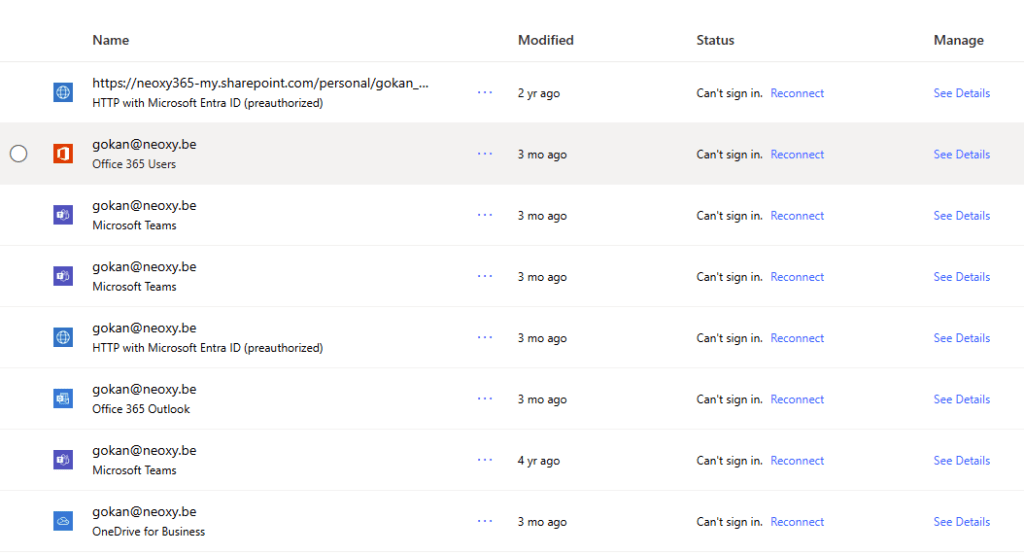Click the Status column header

715,40
